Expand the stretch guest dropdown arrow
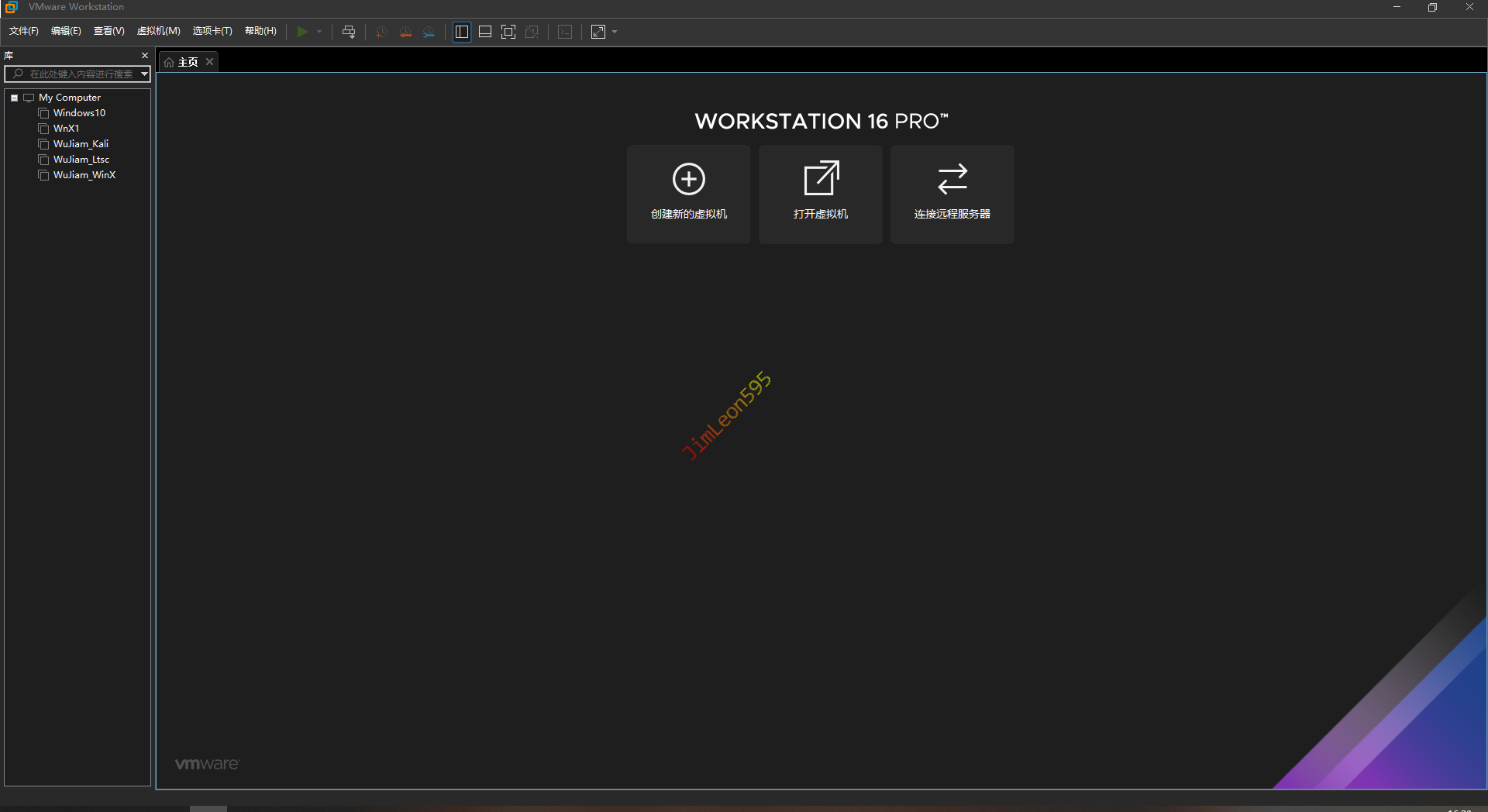 pyautogui.click(x=615, y=32)
